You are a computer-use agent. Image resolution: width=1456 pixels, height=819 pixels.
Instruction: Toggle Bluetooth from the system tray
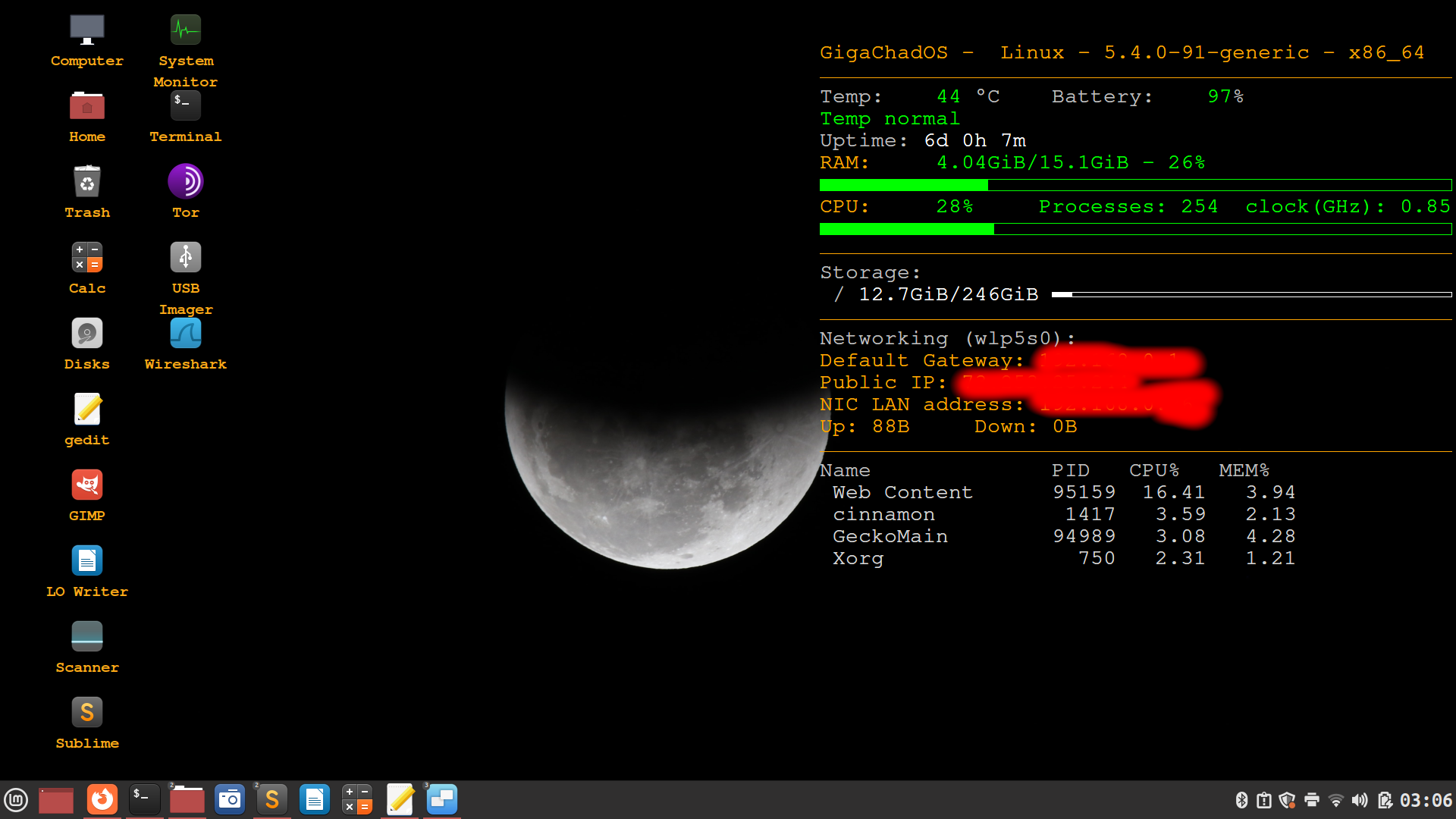[x=1242, y=799]
